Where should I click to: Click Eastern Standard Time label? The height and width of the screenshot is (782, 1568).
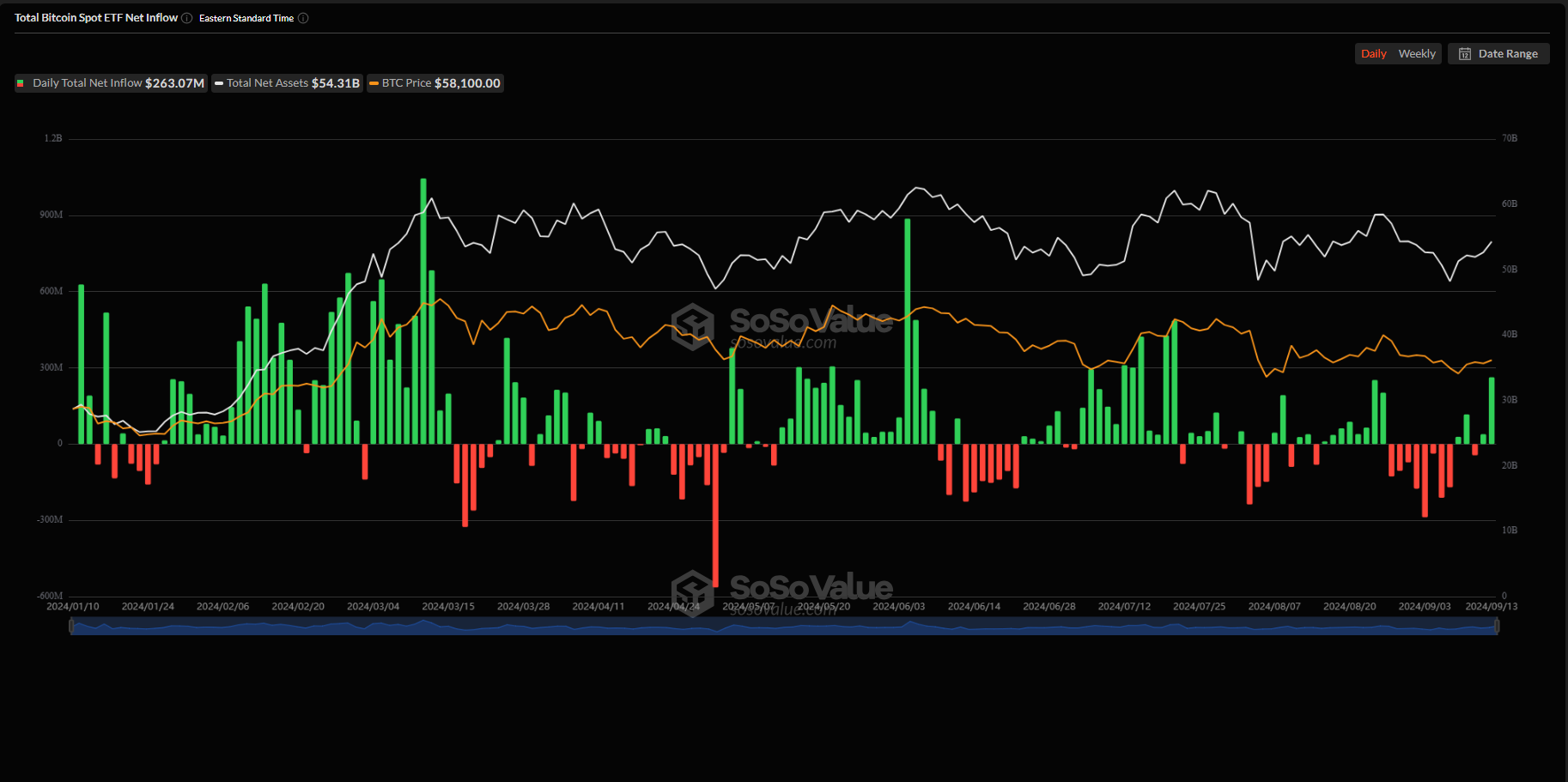tap(246, 18)
